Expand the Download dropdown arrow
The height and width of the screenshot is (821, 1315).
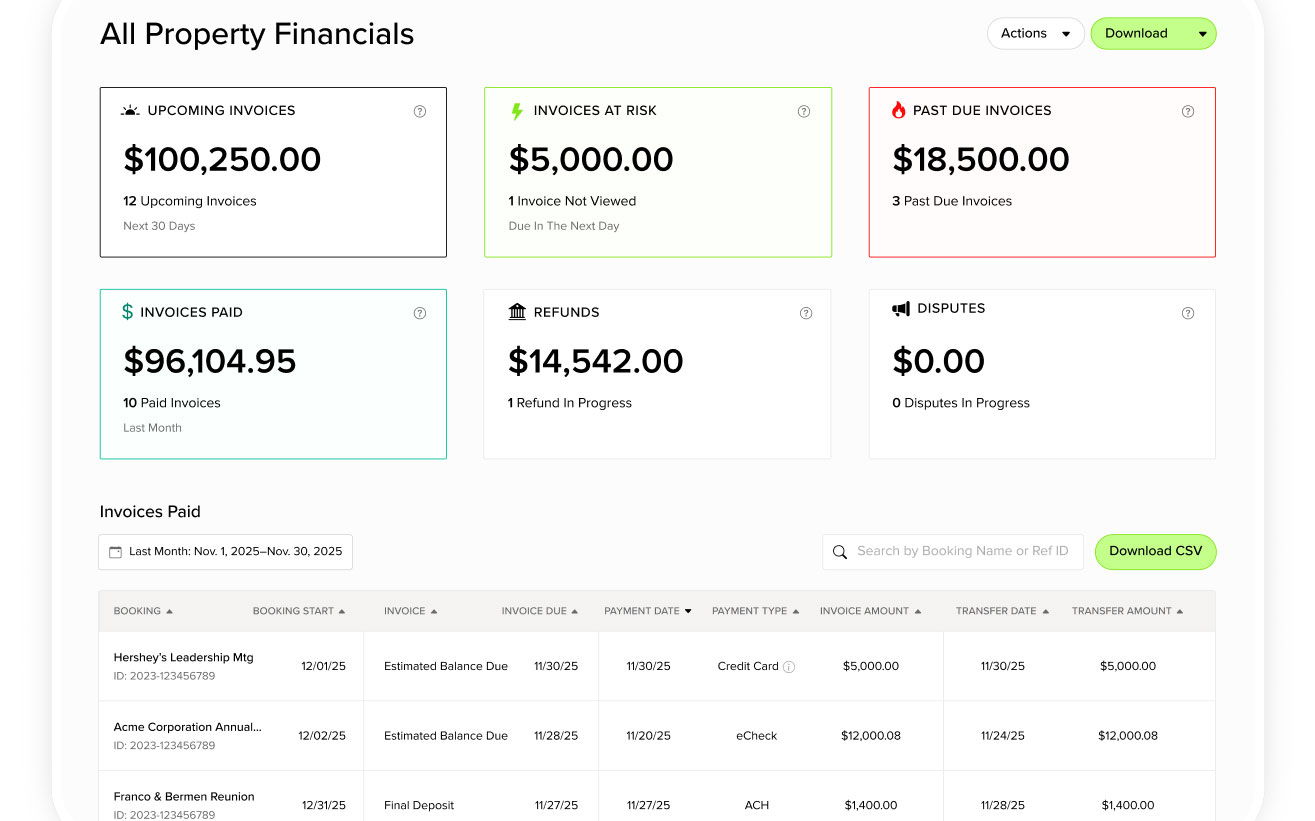coord(1202,34)
